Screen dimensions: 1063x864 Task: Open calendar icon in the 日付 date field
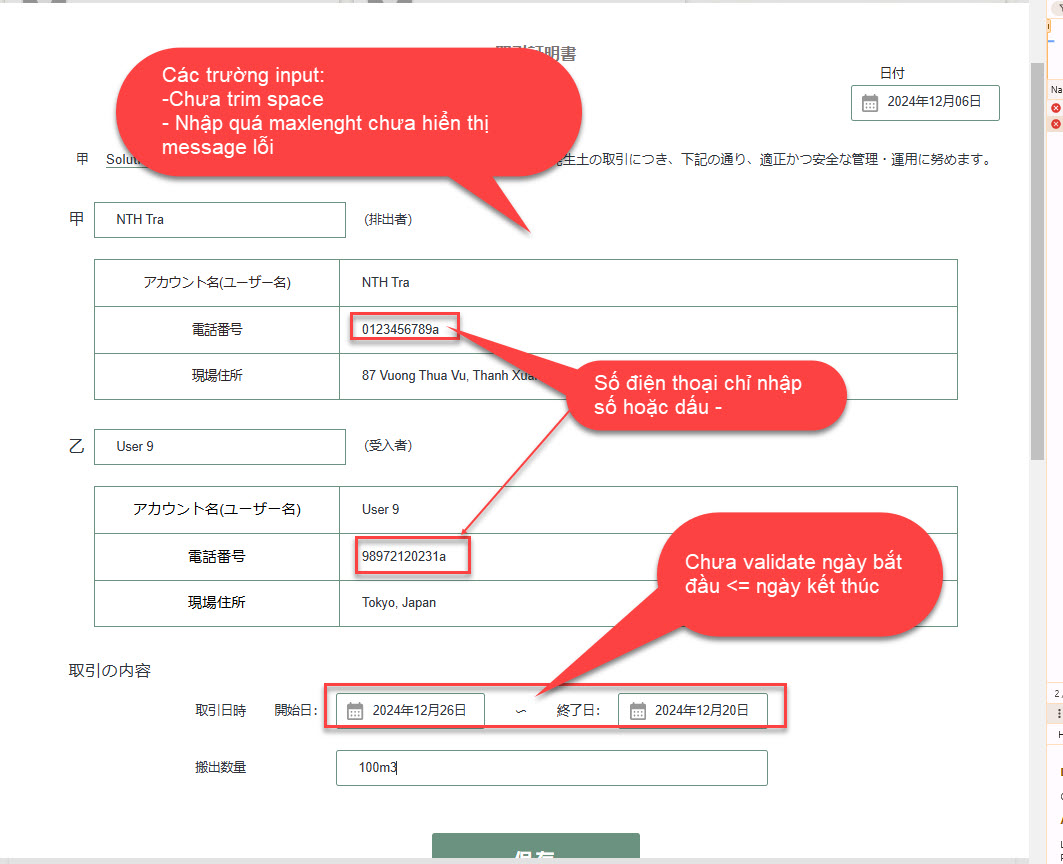click(870, 102)
